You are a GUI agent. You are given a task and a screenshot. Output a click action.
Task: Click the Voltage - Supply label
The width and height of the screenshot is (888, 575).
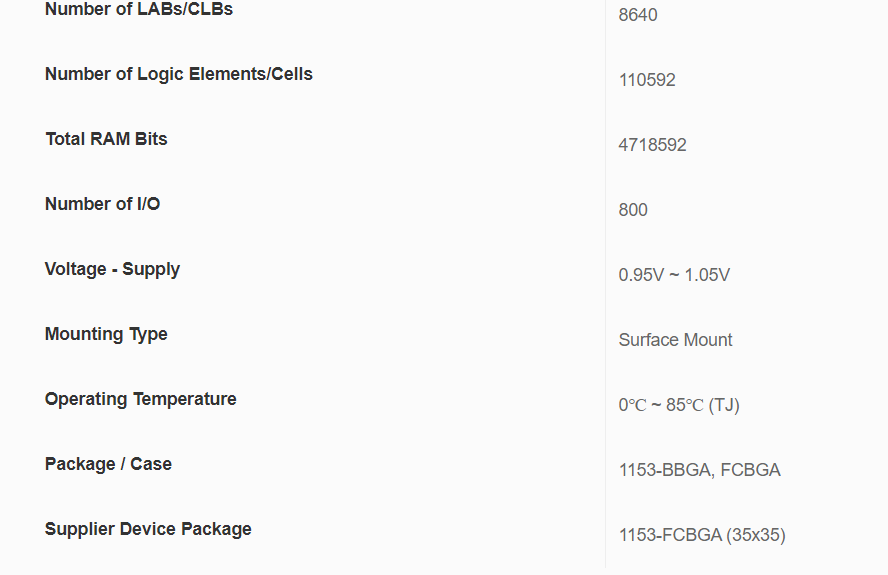pos(112,269)
